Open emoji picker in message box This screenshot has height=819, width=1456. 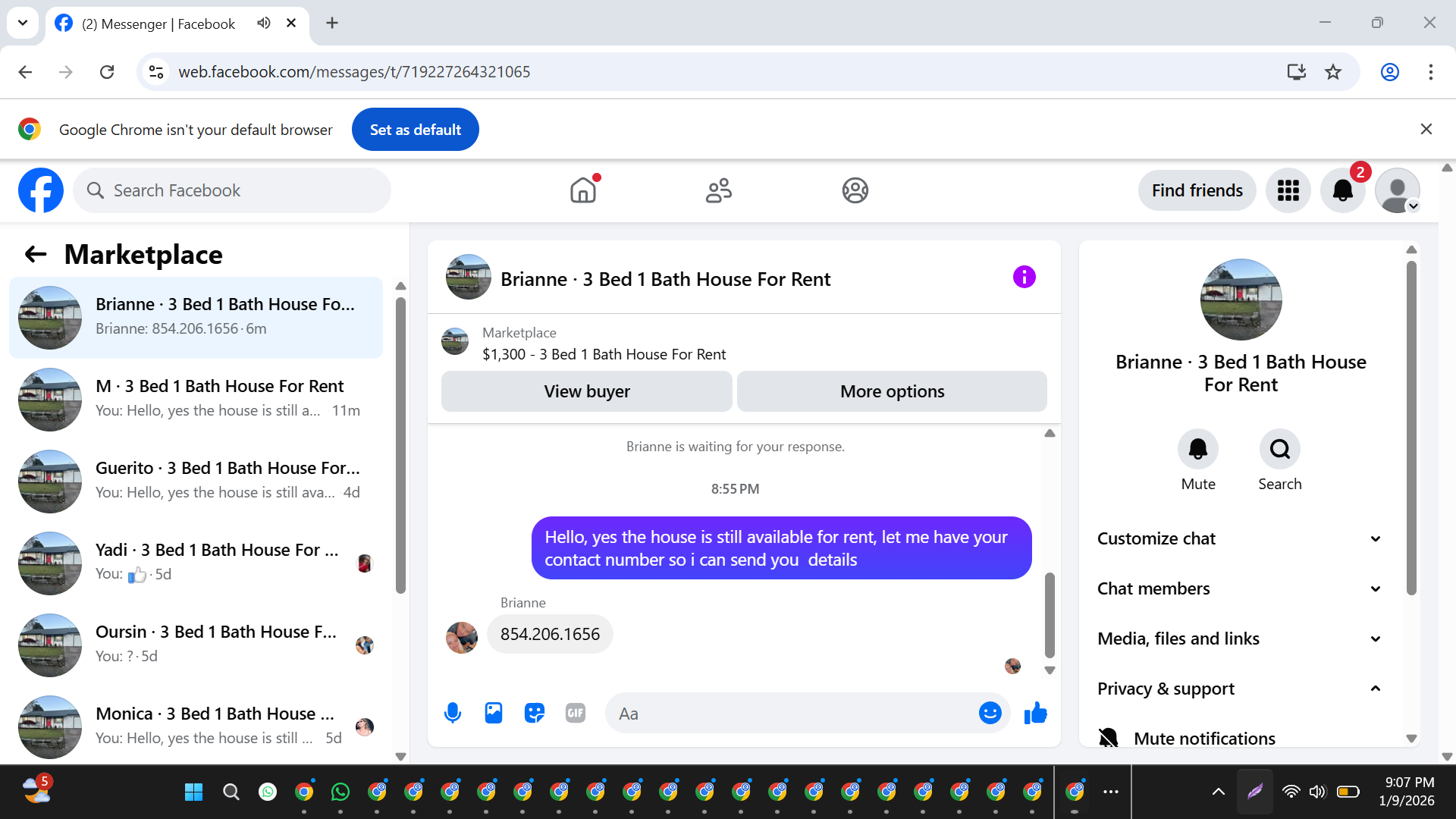click(990, 713)
